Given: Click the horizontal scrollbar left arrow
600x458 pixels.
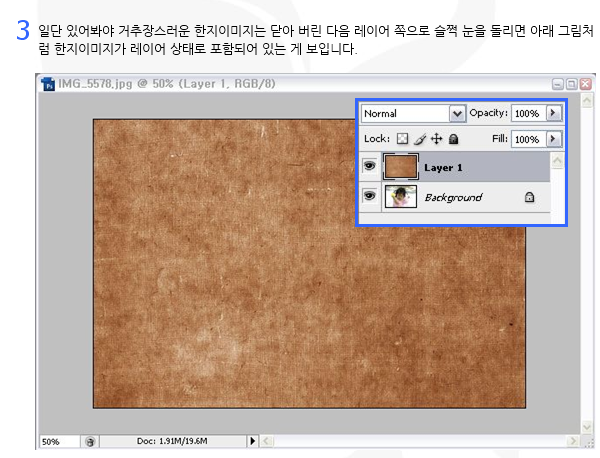Looking at the screenshot, I should click(x=267, y=441).
